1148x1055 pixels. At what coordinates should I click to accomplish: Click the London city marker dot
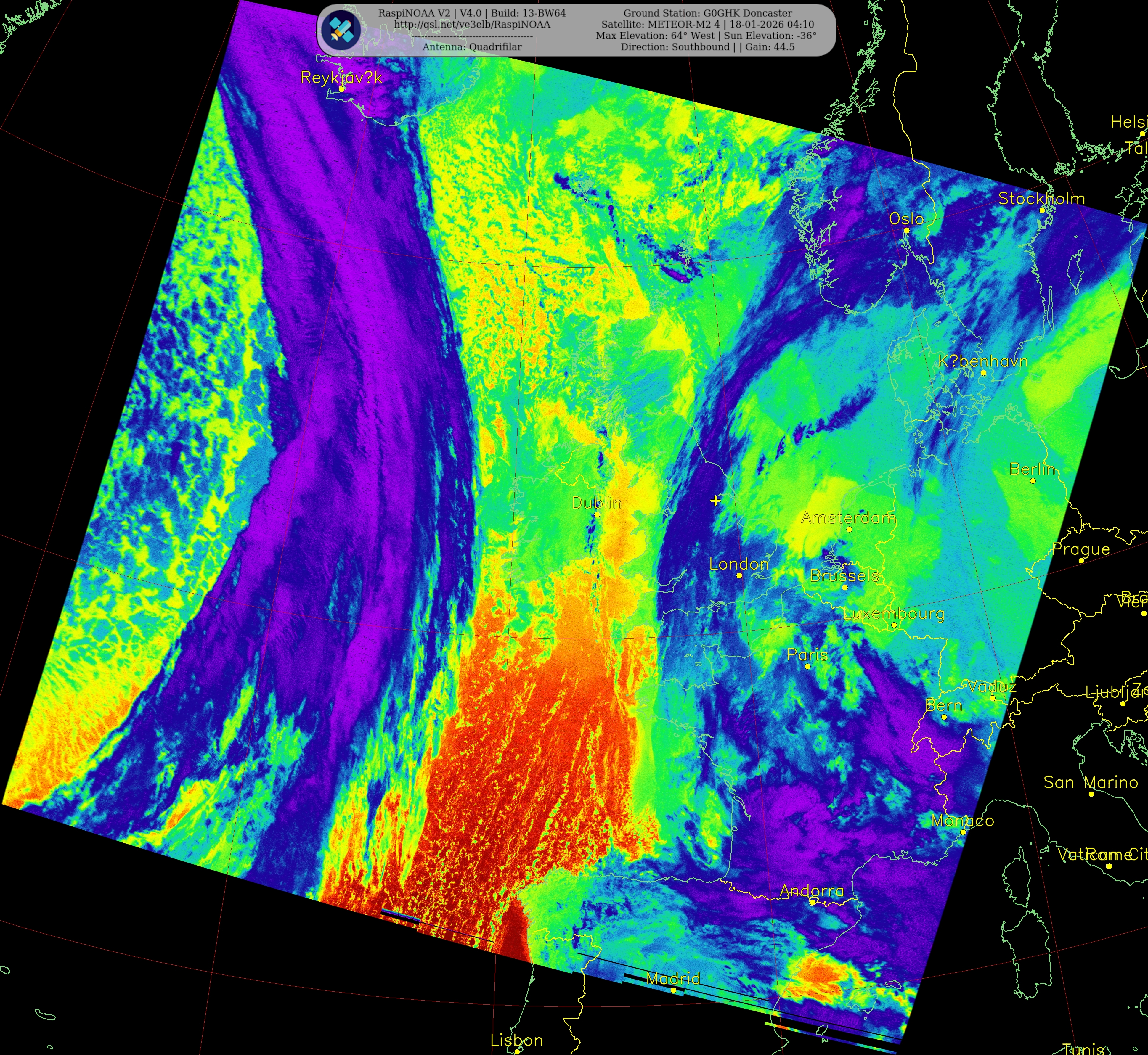coord(739,575)
